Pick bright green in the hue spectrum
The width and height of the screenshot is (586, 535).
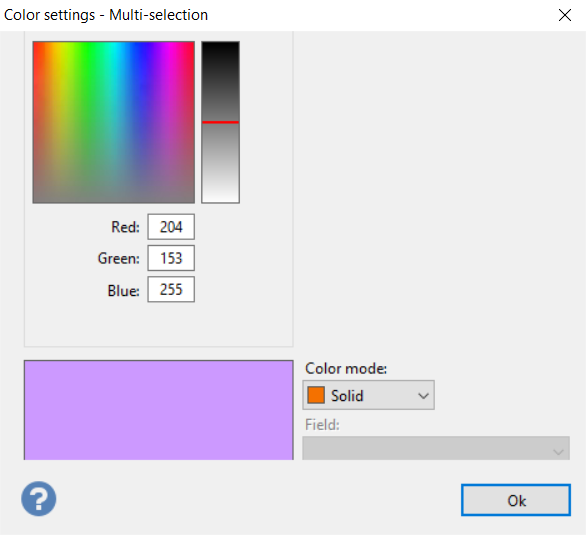tap(87, 45)
